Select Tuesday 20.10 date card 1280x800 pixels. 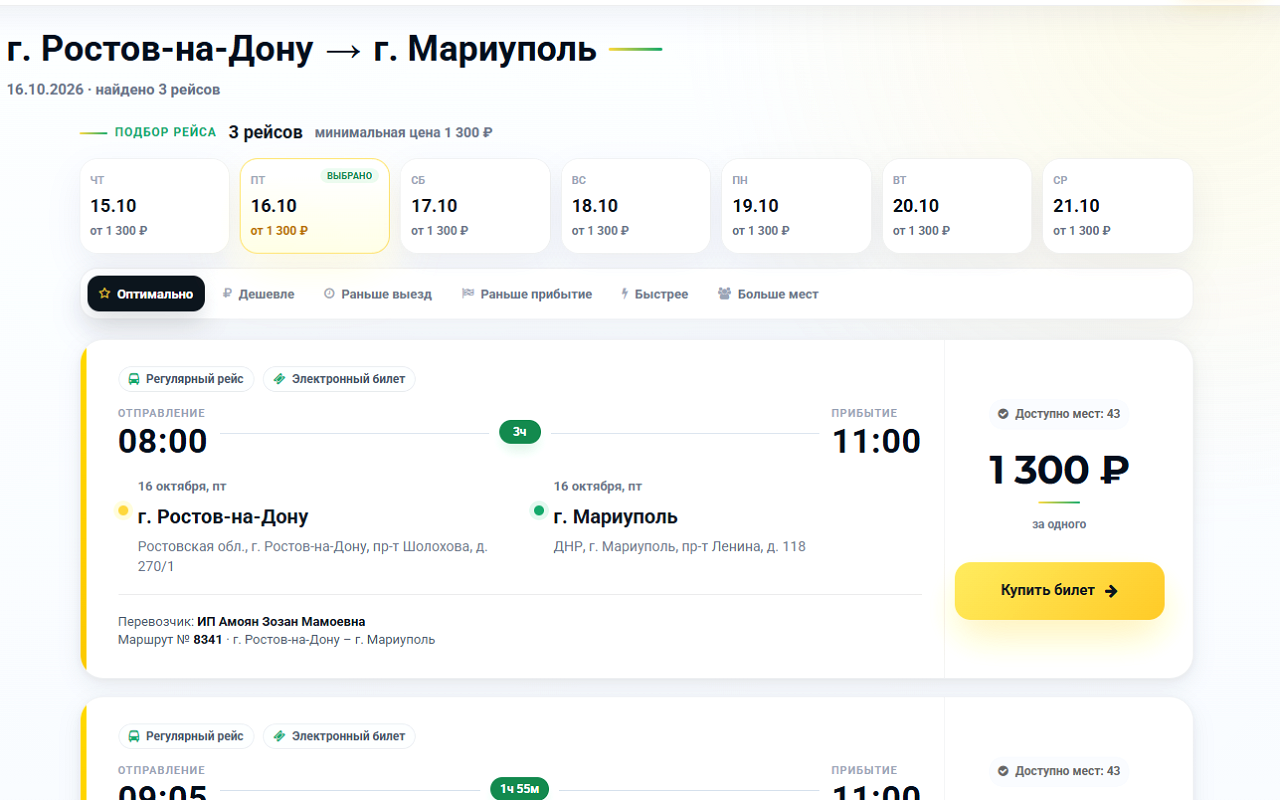957,206
